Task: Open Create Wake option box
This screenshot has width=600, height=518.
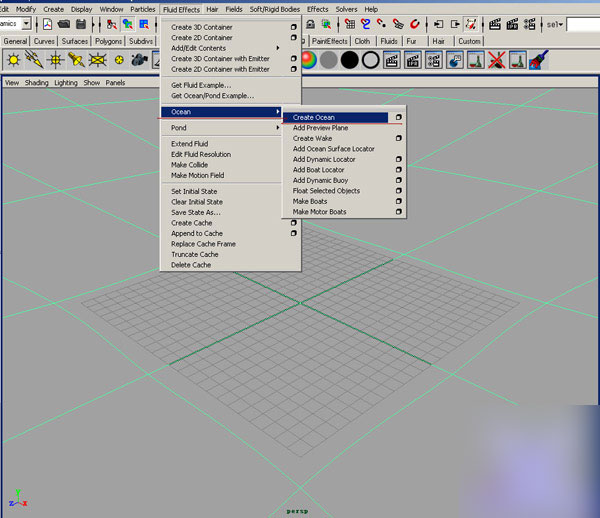Action: [x=398, y=138]
